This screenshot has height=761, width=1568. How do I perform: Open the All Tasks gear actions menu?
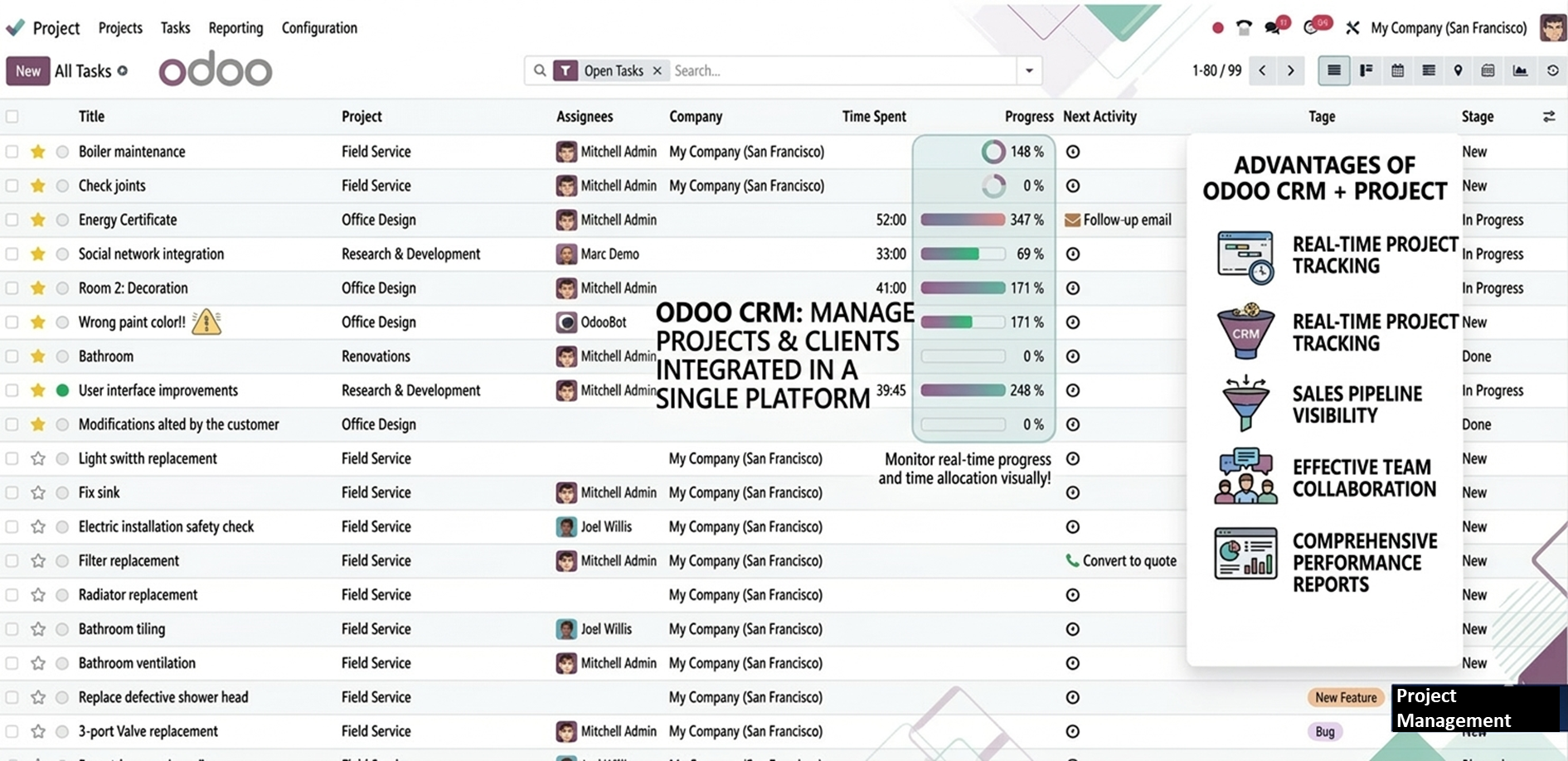[x=123, y=70]
